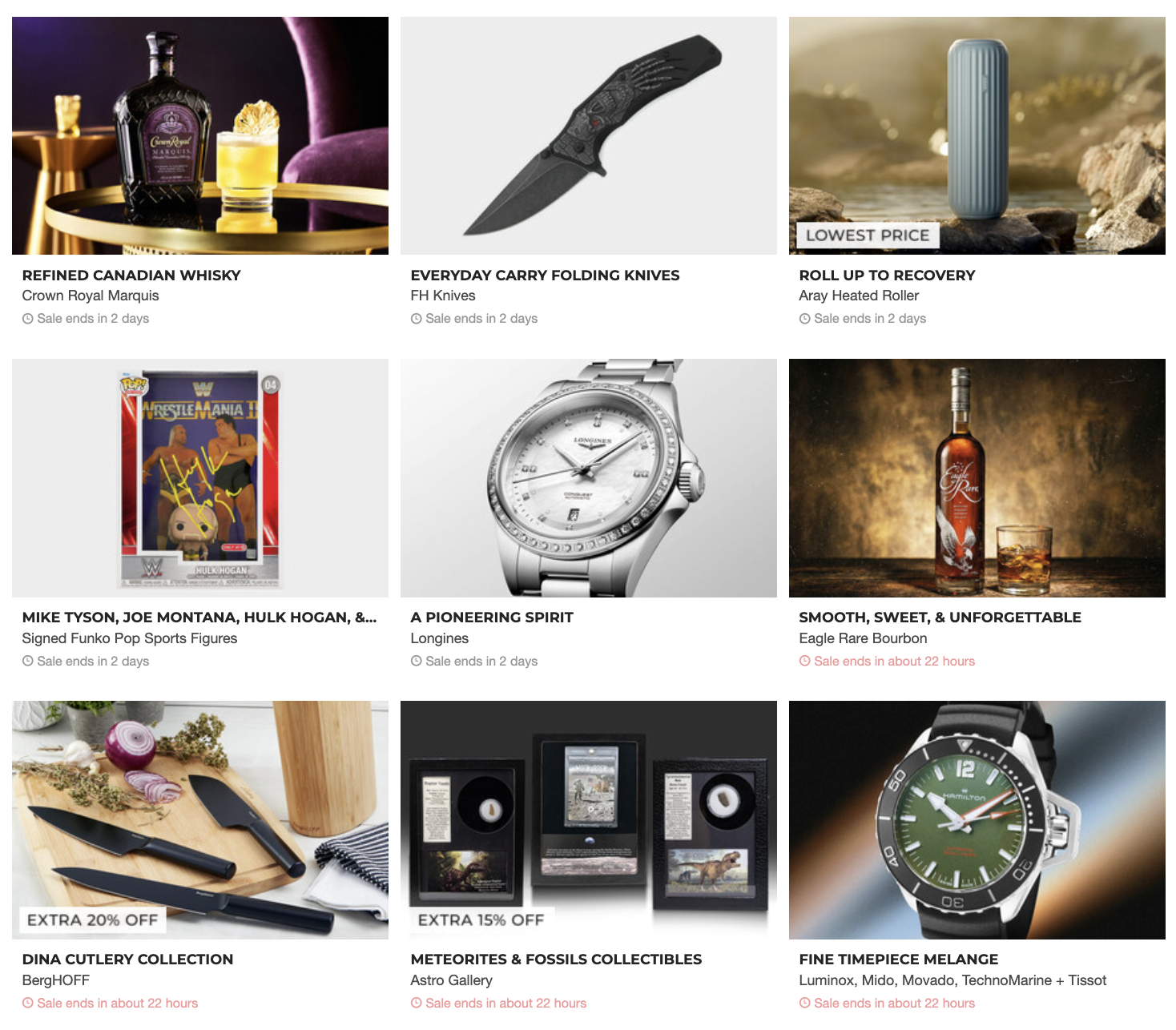Select the Mike Tyson, Joe Montana sale title

(x=199, y=618)
